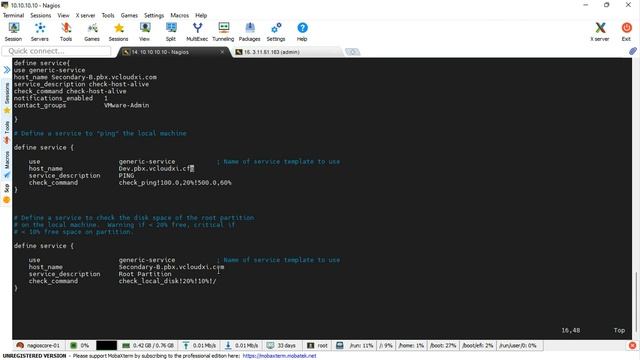640x360 pixels.
Task: Click check_ping!100.0,20%!500.0,60% command text
Action: (175, 182)
